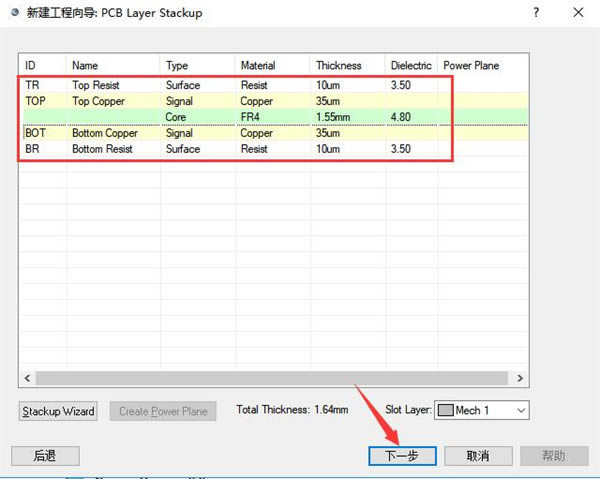Open the Slot Layer dropdown
Image resolution: width=600 pixels, height=479 pixels.
[519, 410]
